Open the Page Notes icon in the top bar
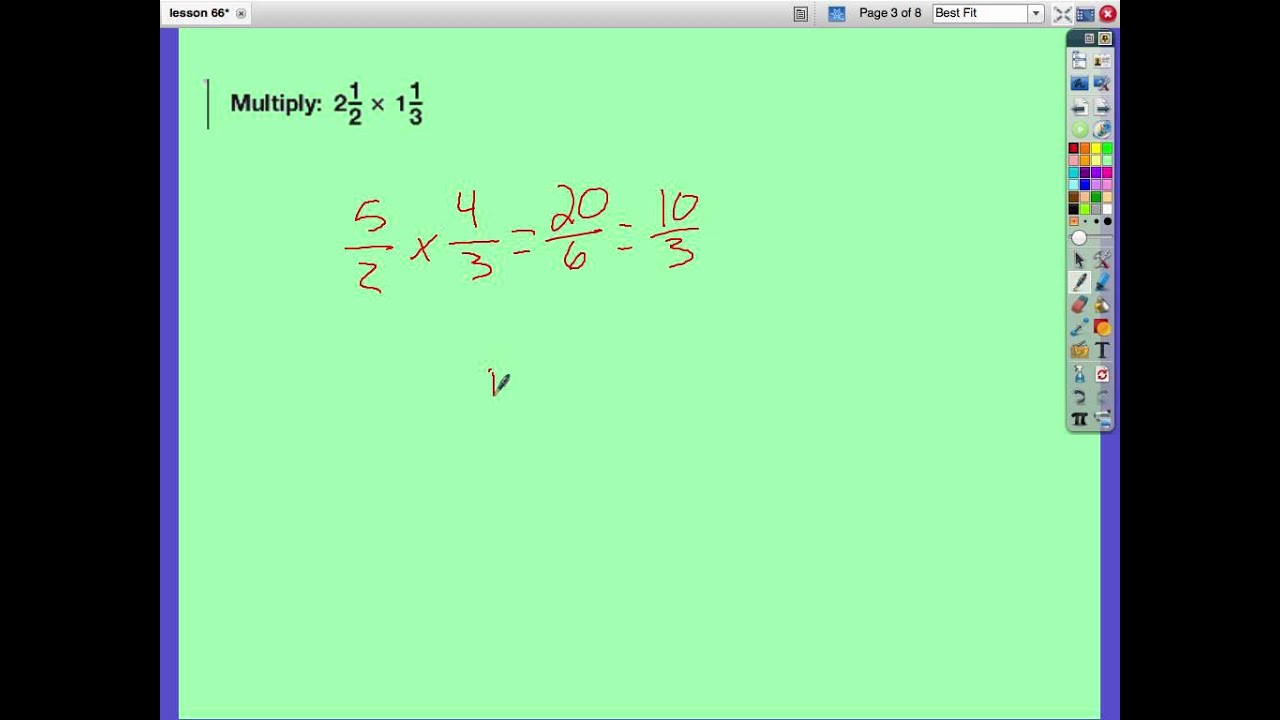1280x720 pixels. point(800,13)
